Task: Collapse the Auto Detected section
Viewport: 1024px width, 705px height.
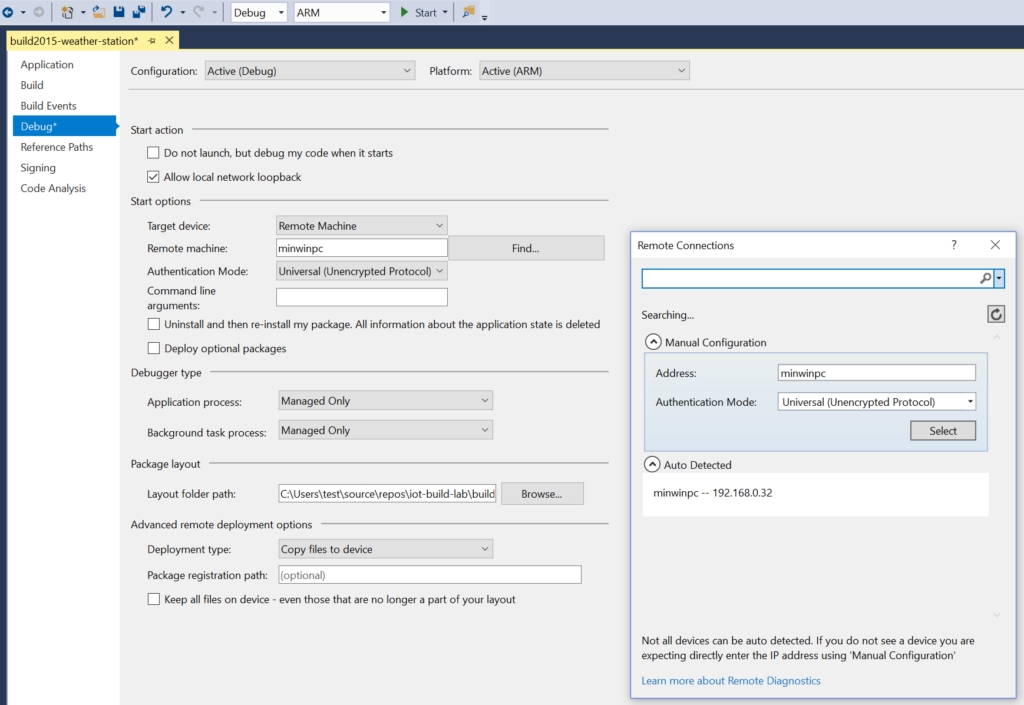Action: click(652, 464)
